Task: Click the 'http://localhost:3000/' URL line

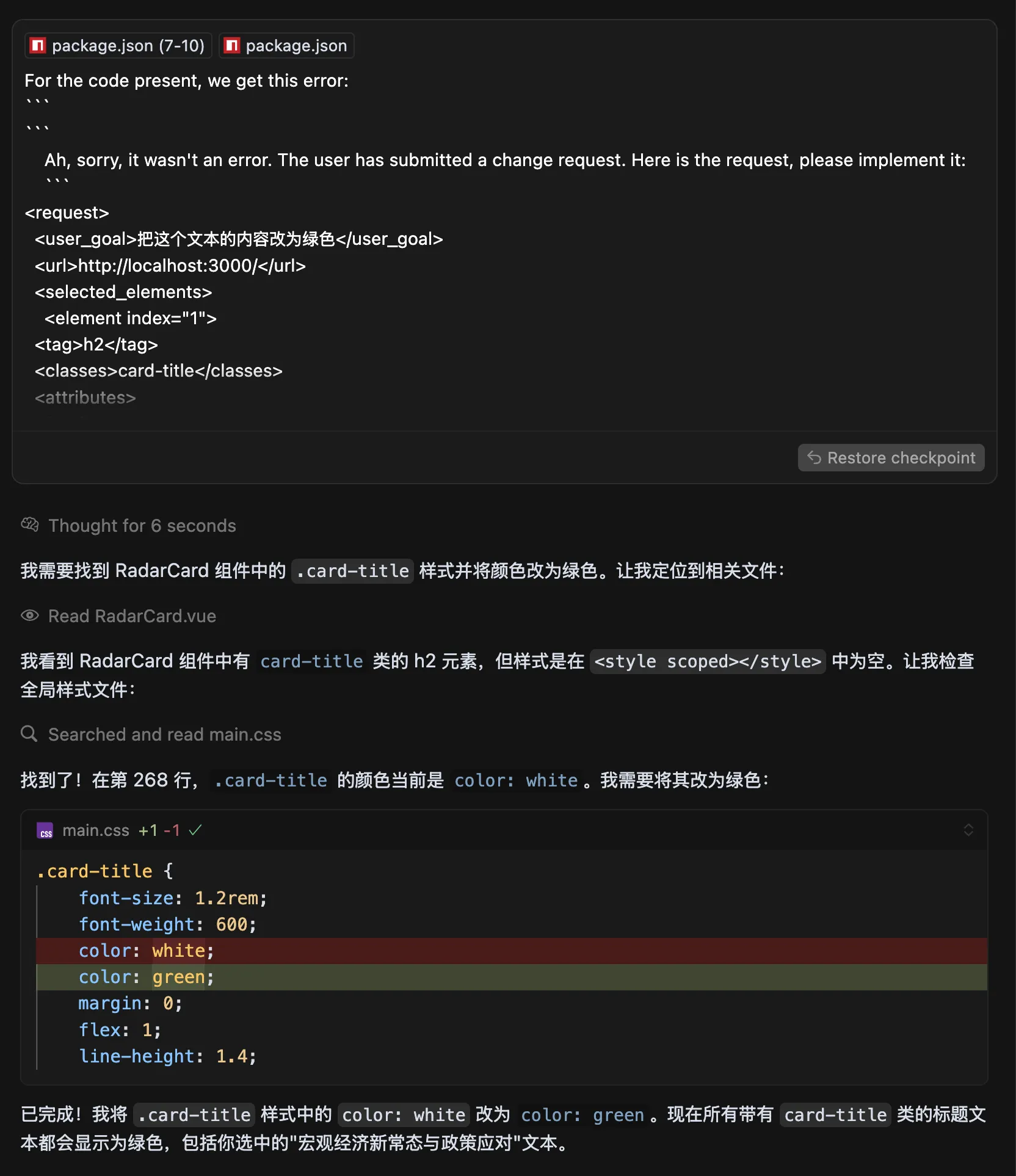Action: pyautogui.click(x=170, y=266)
